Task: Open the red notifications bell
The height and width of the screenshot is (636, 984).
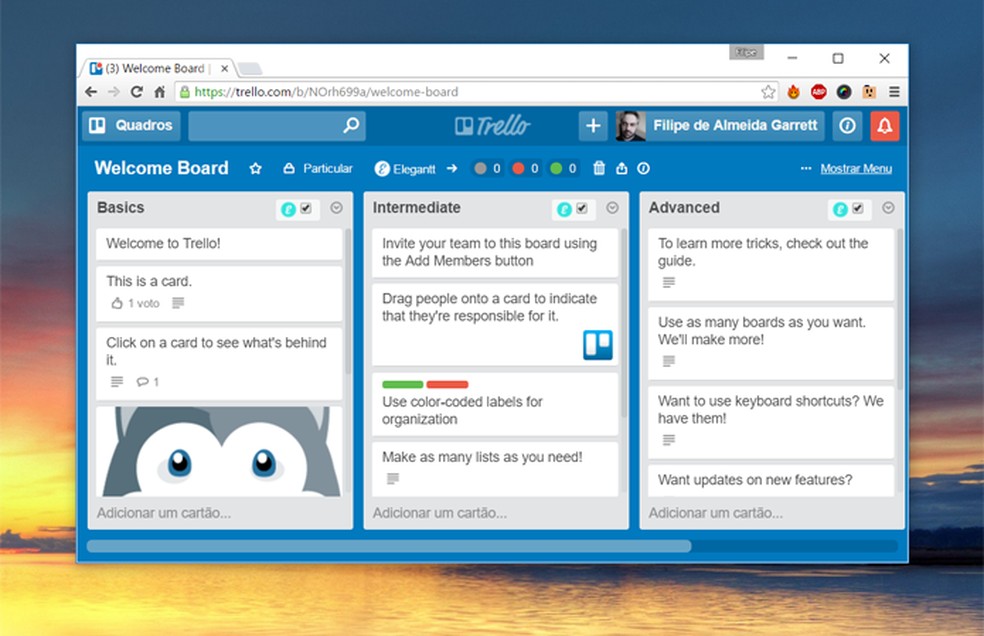Action: pyautogui.click(x=885, y=126)
